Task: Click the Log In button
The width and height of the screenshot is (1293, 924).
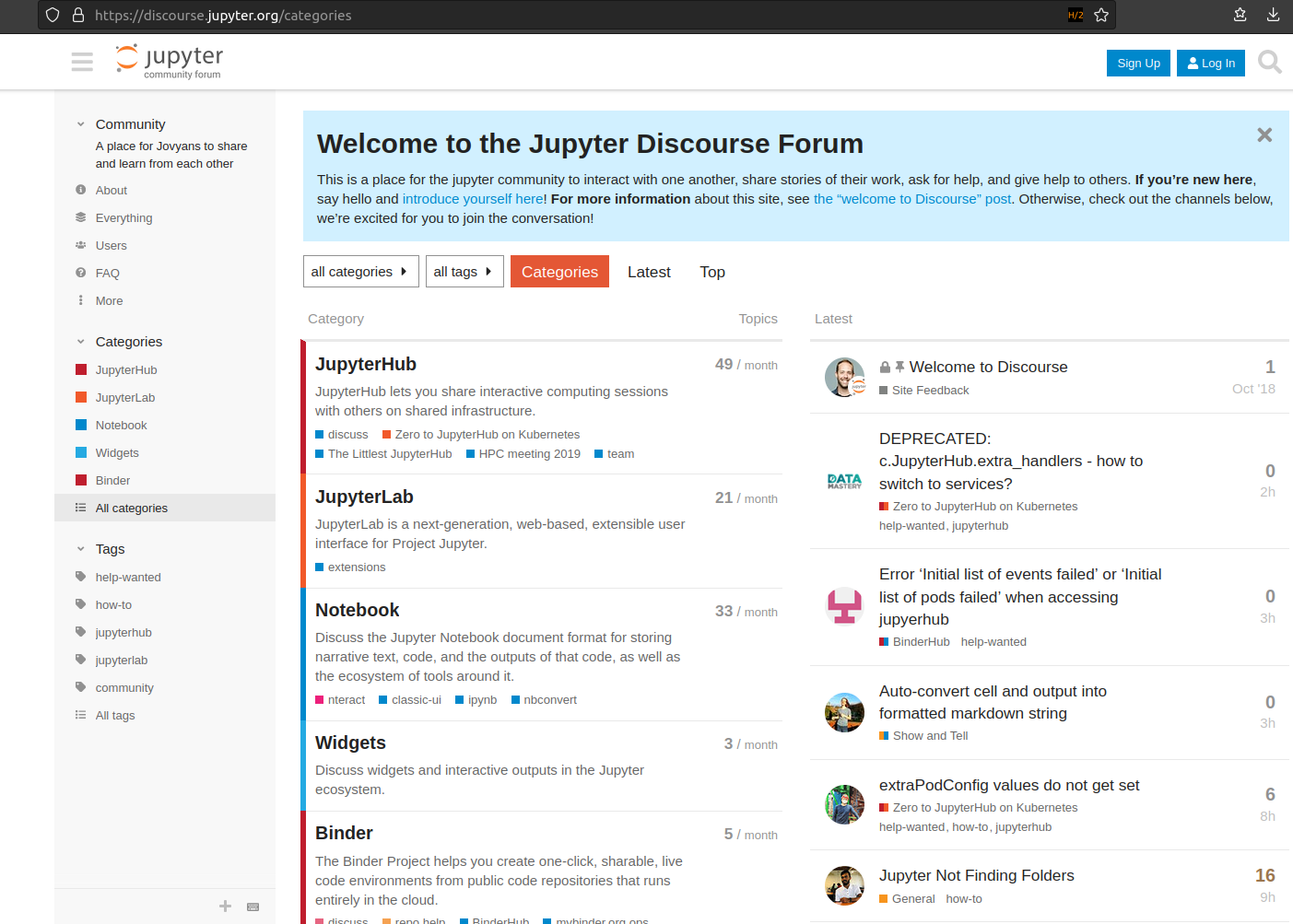Action: click(x=1211, y=63)
